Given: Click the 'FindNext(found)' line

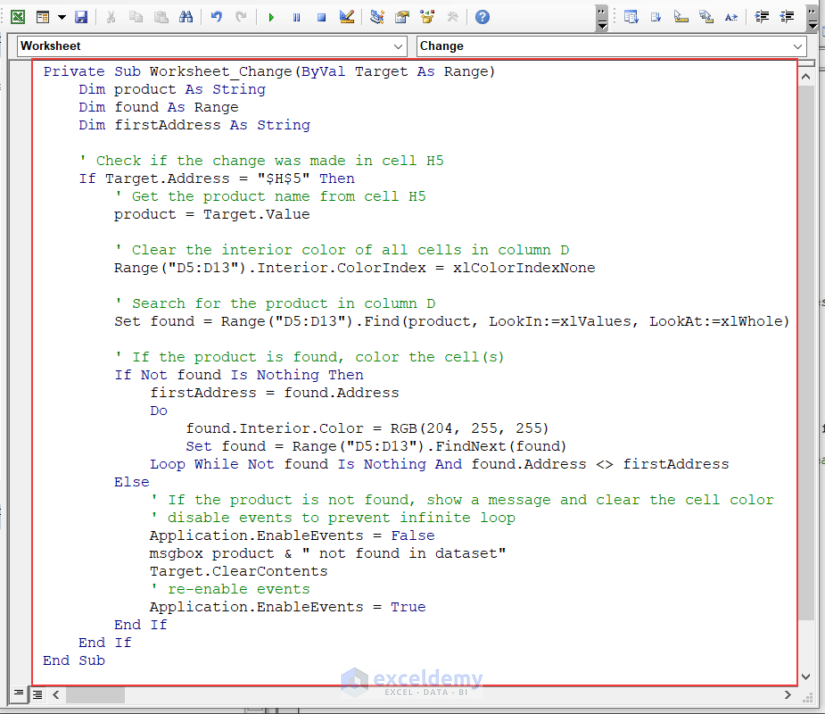Looking at the screenshot, I should pyautogui.click(x=376, y=447).
